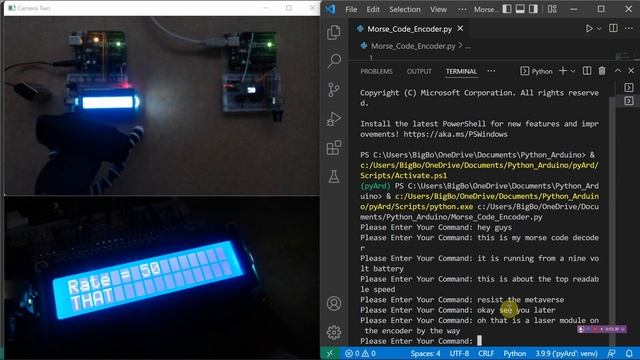Click the editor minimap preview

[623, 56]
